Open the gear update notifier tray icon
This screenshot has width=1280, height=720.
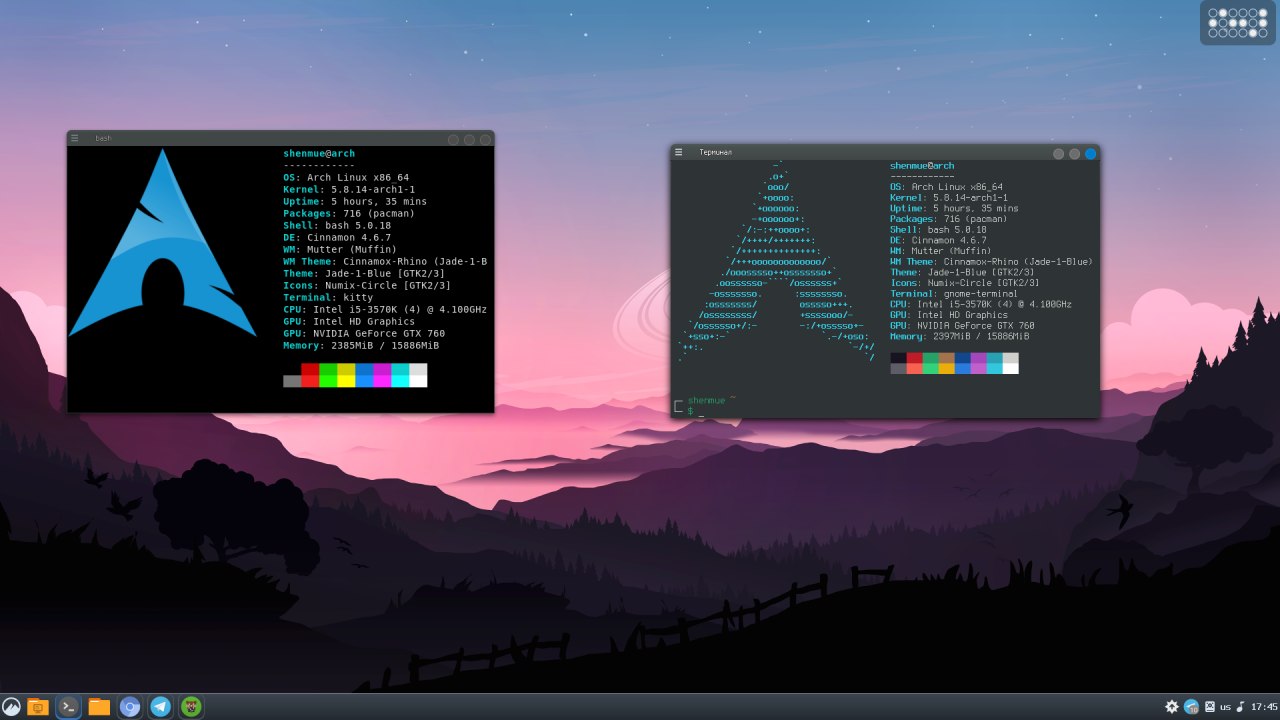[1172, 707]
